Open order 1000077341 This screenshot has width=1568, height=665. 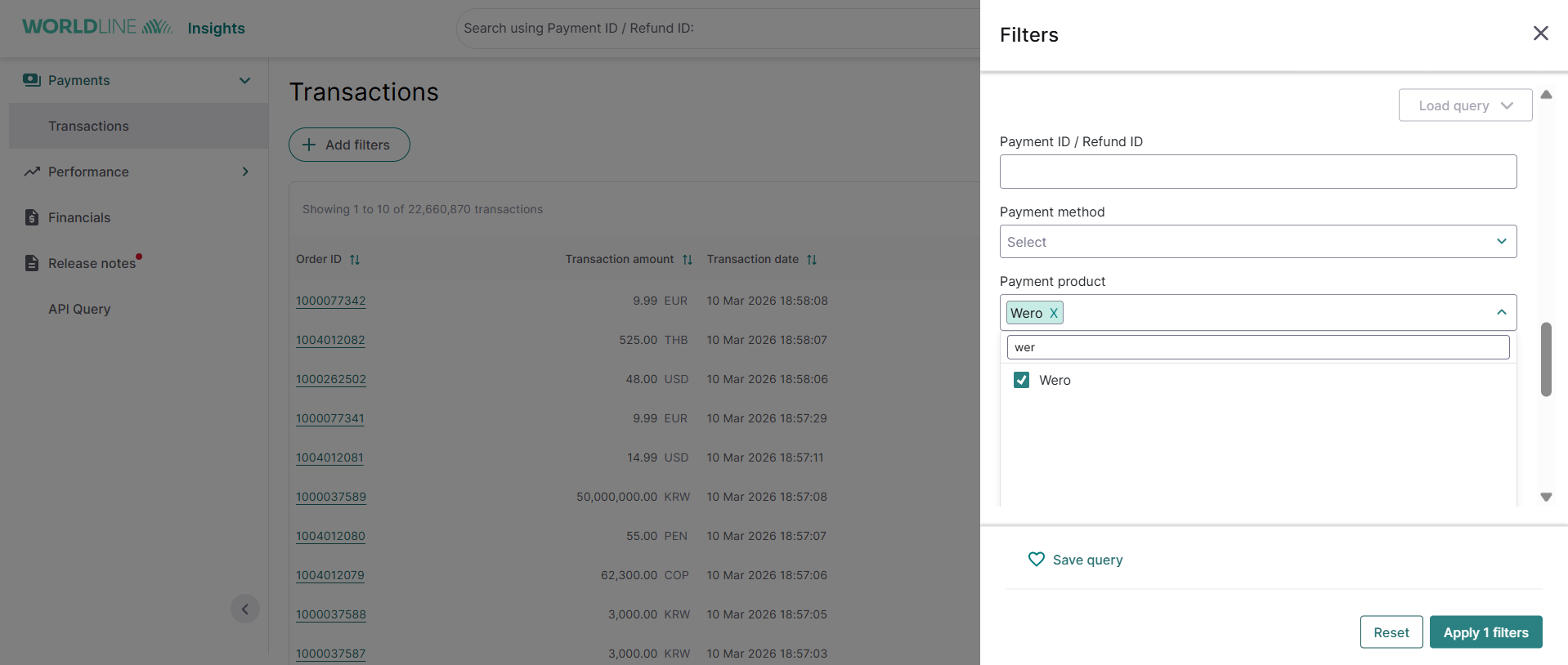(x=329, y=418)
